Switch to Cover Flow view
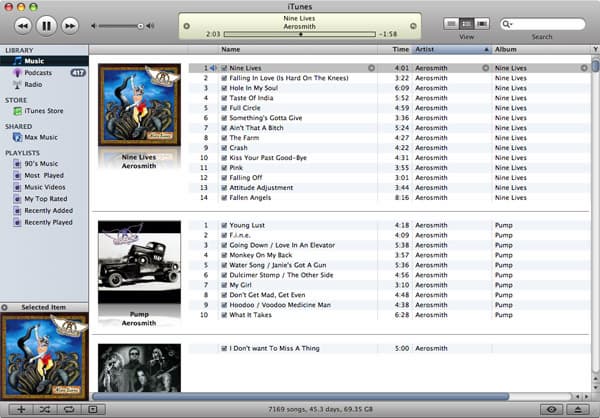 click(482, 24)
